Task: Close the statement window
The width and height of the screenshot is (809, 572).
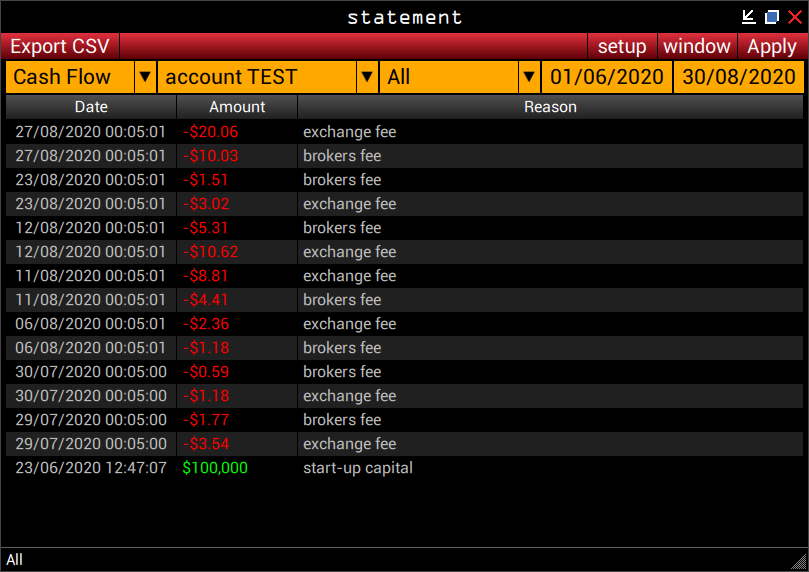Action: pyautogui.click(x=795, y=17)
